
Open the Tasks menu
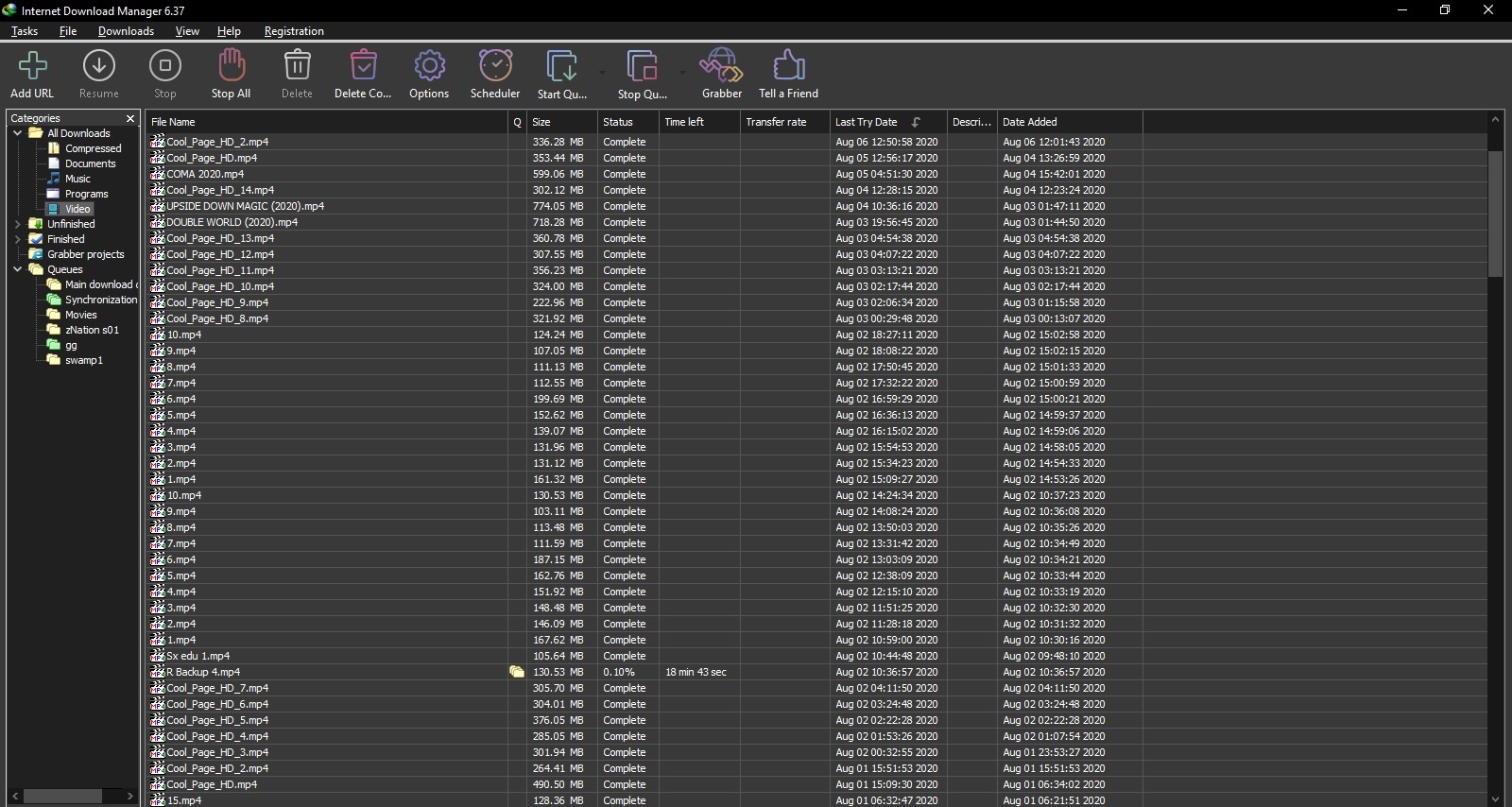25,31
